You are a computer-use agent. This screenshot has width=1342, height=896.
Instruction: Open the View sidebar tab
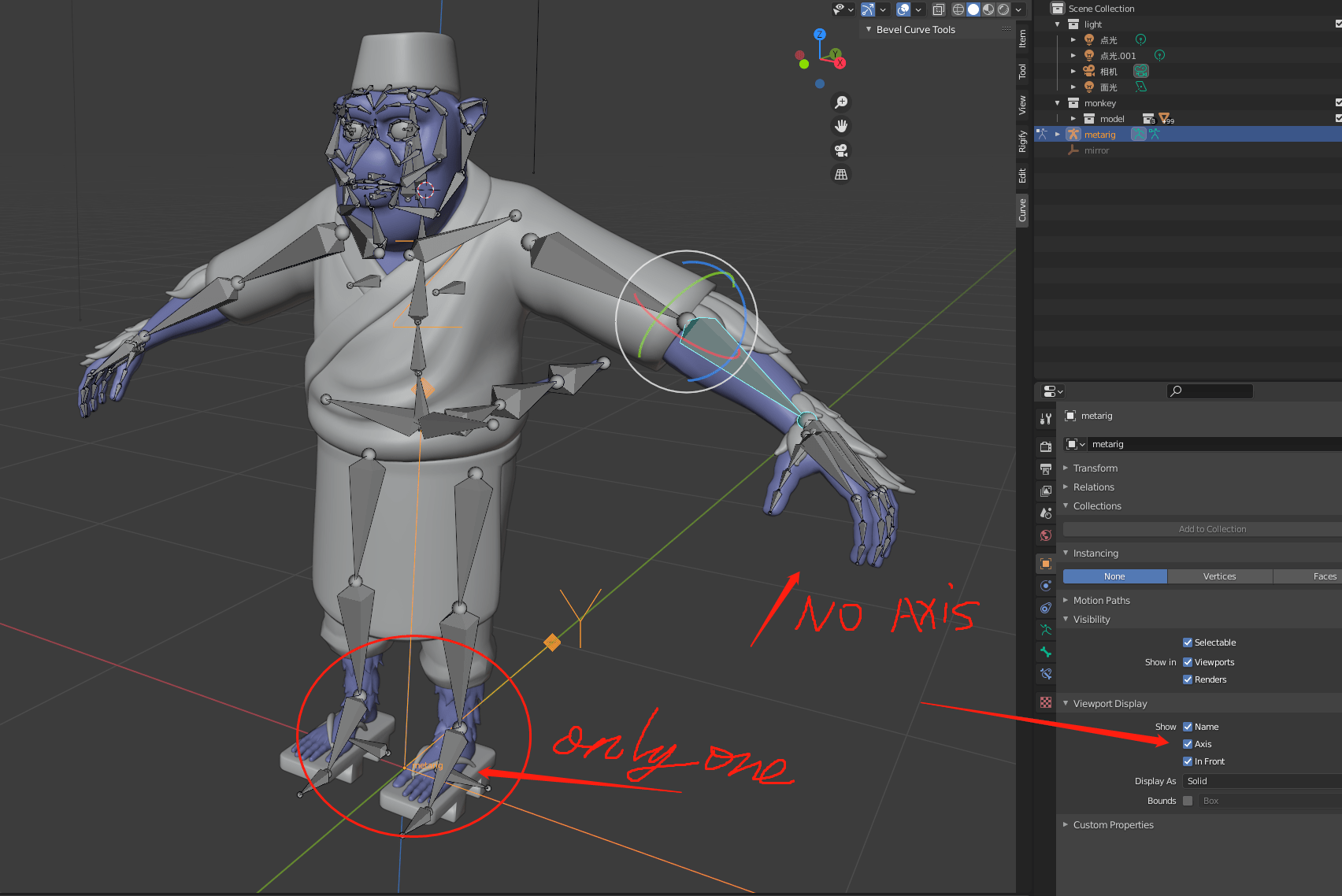(x=1021, y=101)
